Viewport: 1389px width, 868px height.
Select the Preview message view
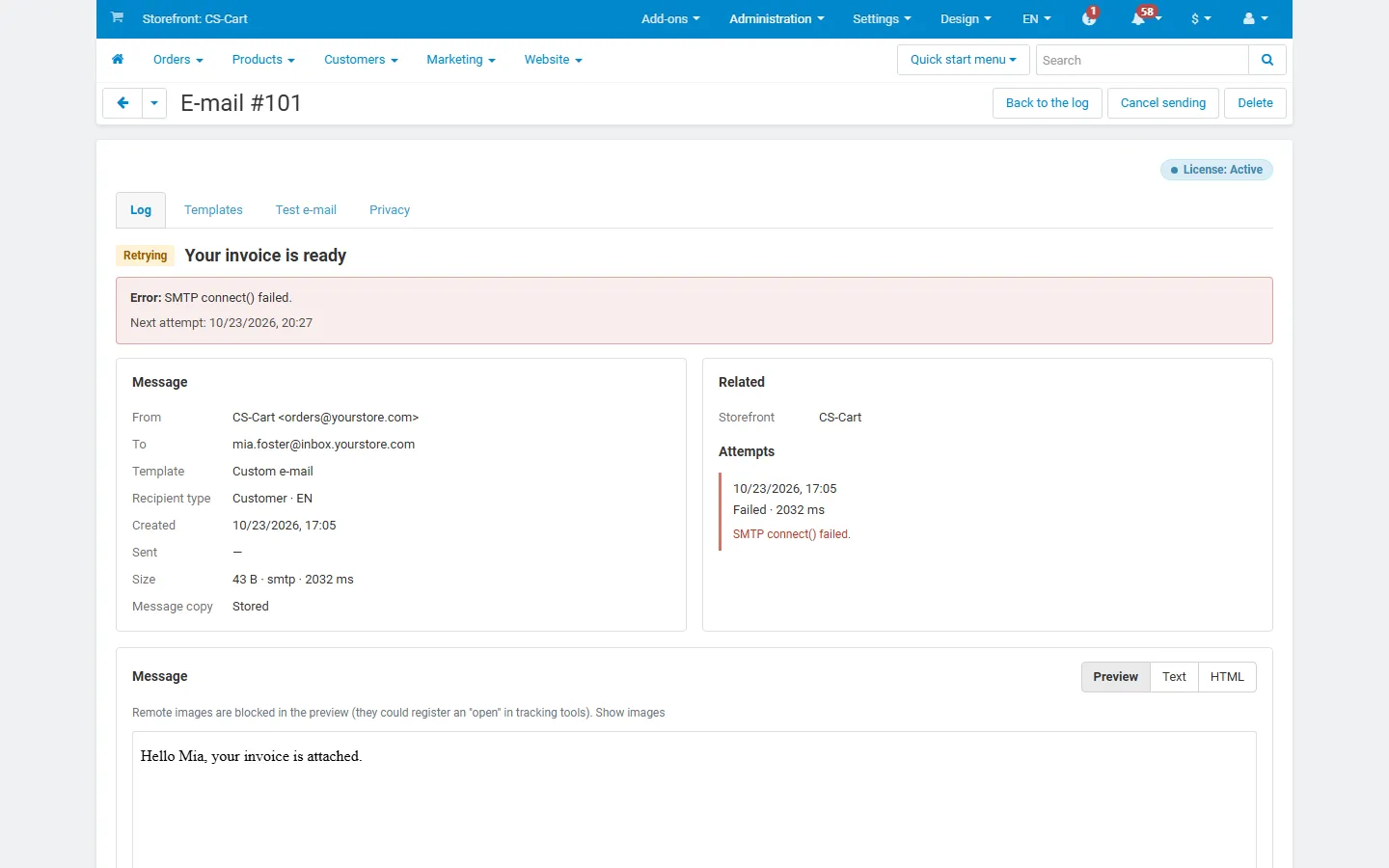pyautogui.click(x=1116, y=677)
